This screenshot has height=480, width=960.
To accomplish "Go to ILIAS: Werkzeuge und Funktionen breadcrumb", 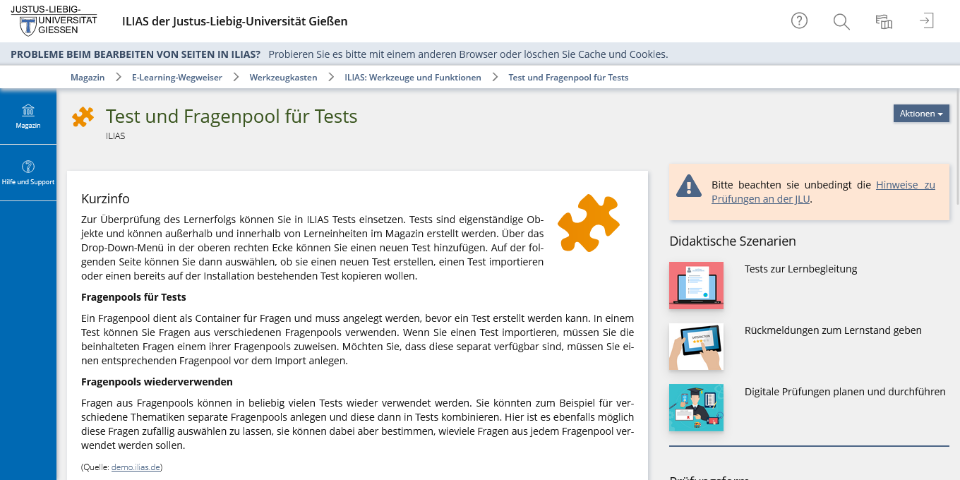I will click(x=413, y=77).
